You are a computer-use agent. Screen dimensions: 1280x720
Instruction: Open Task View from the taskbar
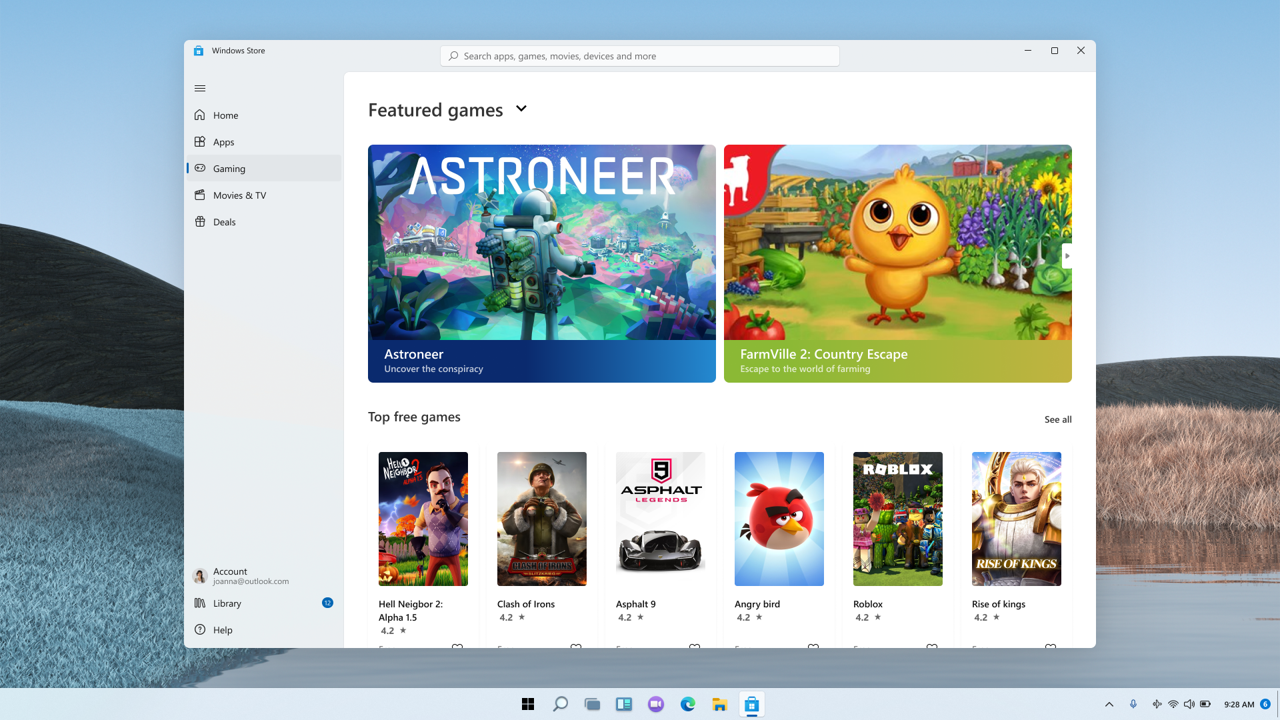(x=592, y=704)
